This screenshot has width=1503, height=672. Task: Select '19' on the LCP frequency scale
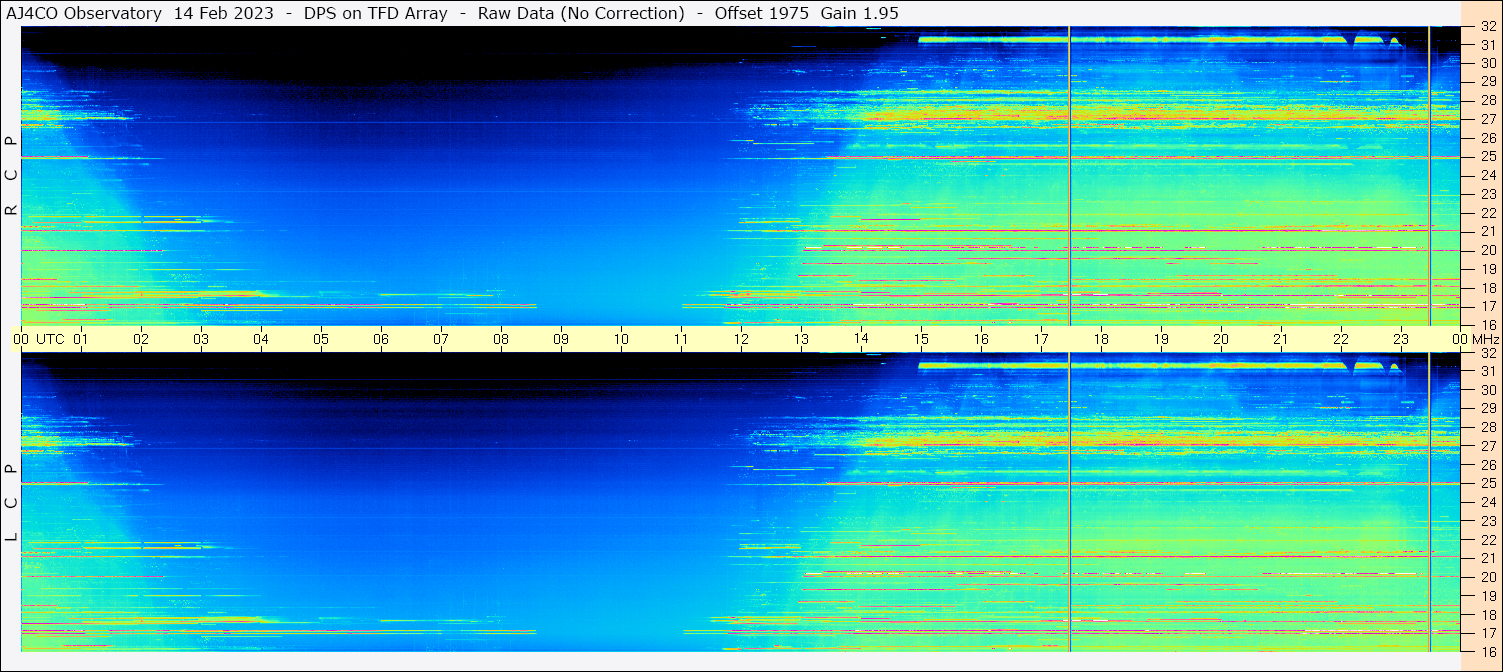tap(1487, 596)
